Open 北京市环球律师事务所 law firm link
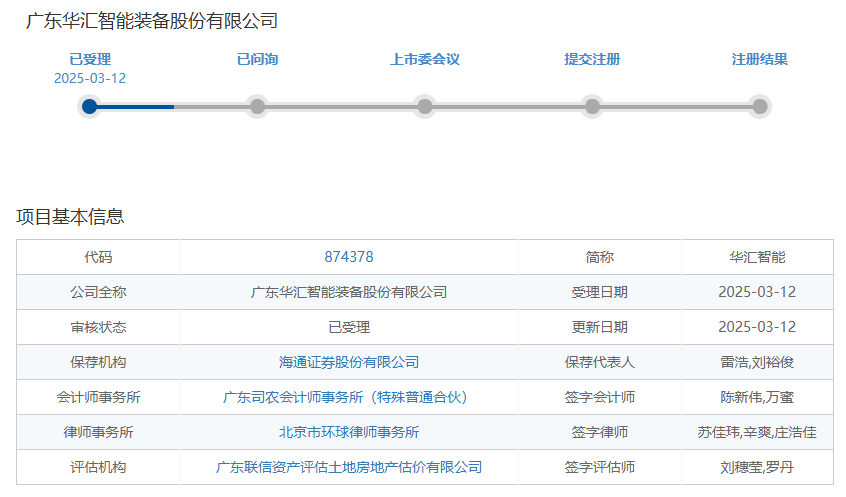Viewport: 846px width, 497px height. 349,432
